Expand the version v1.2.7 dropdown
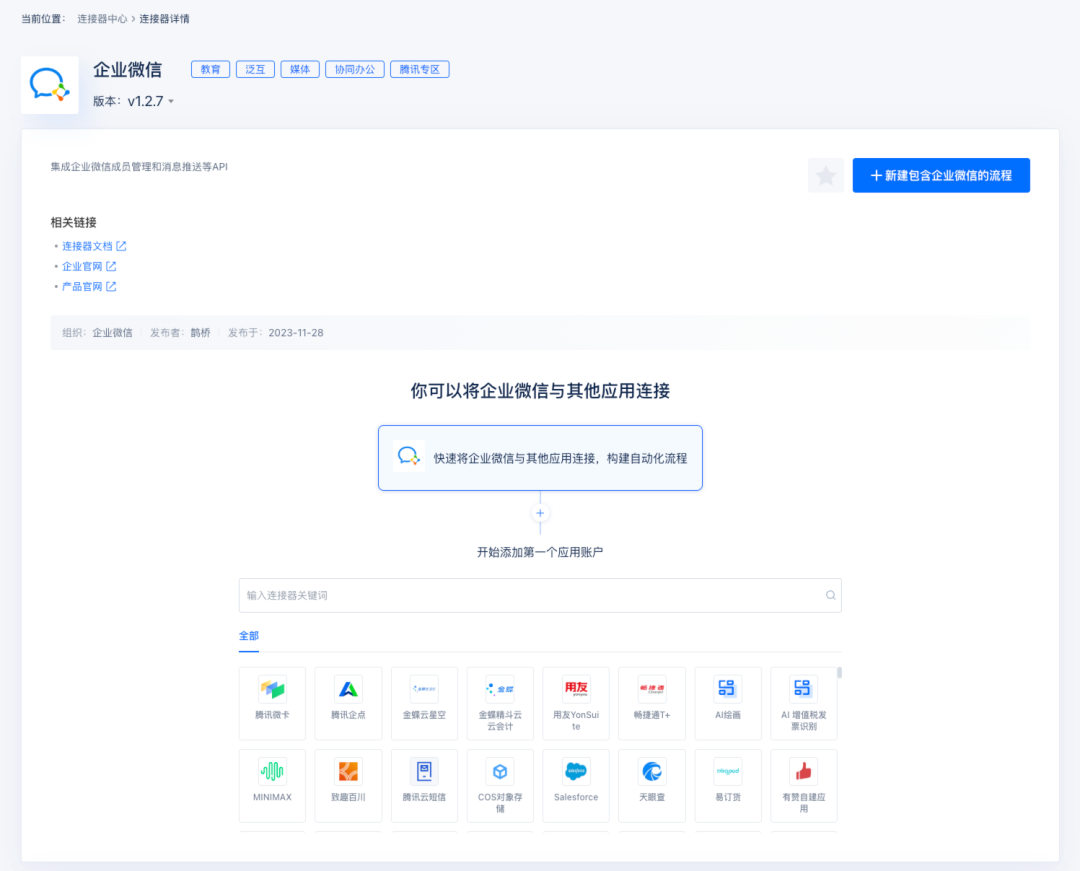Image resolution: width=1080 pixels, height=871 pixels. click(x=149, y=101)
